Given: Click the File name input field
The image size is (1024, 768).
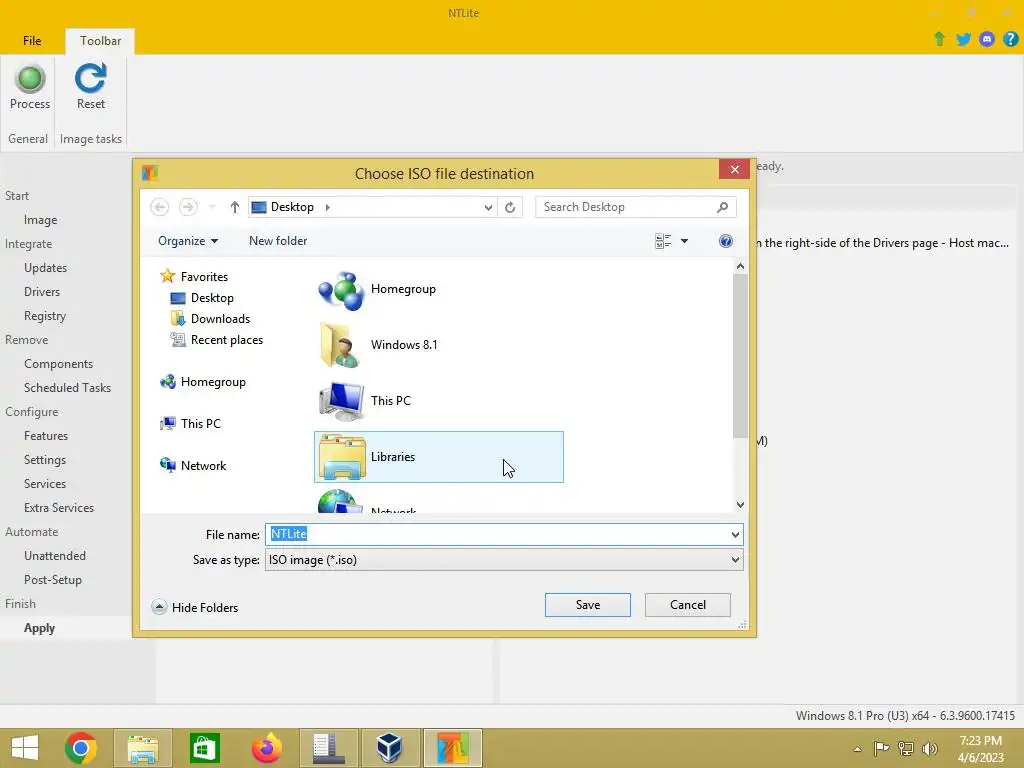Looking at the screenshot, I should [496, 535].
